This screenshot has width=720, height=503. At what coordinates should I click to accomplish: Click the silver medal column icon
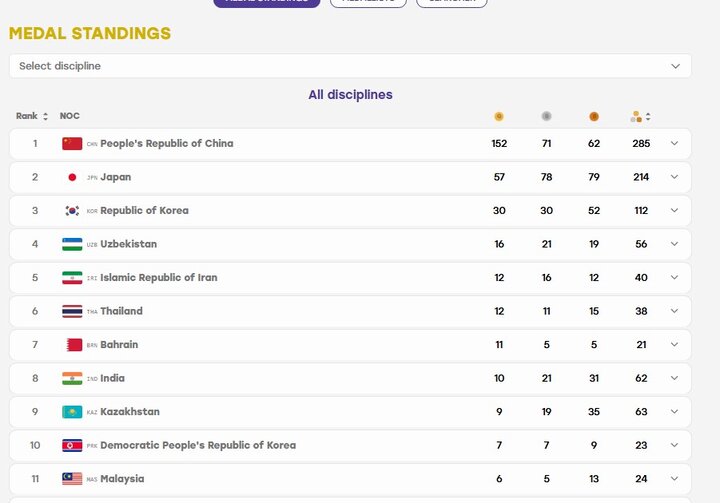click(x=546, y=116)
